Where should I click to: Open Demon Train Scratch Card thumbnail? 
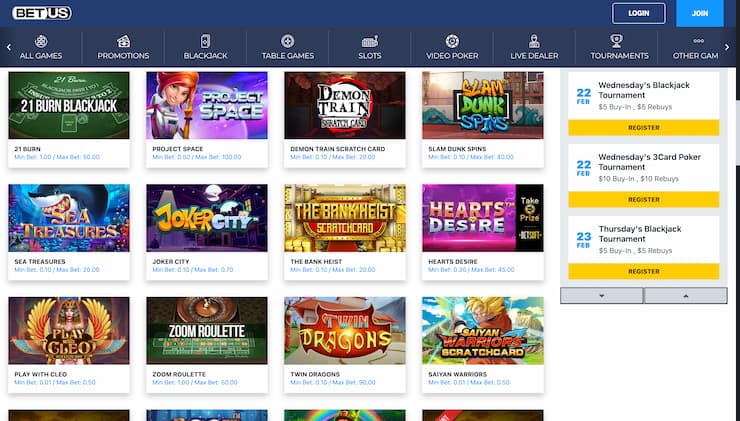pyautogui.click(x=345, y=105)
